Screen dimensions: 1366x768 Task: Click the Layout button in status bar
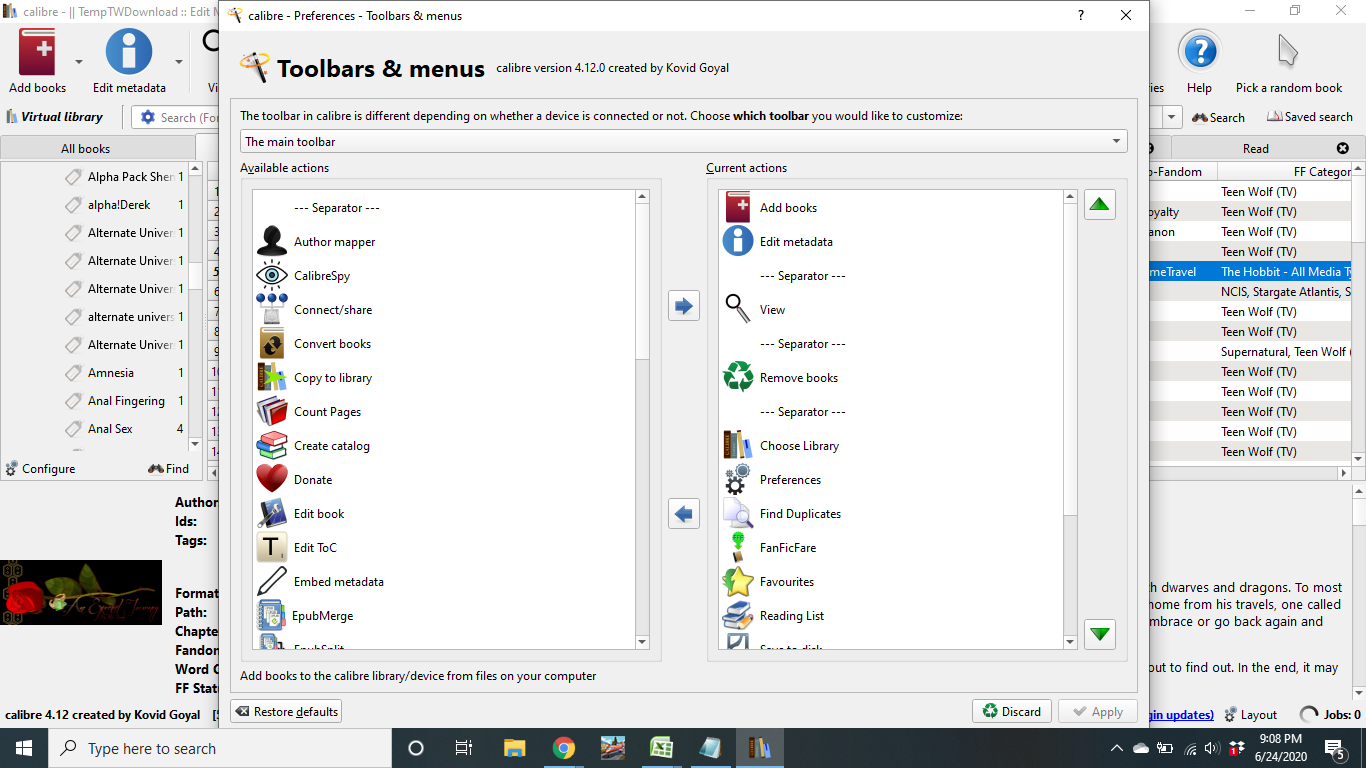[1249, 715]
